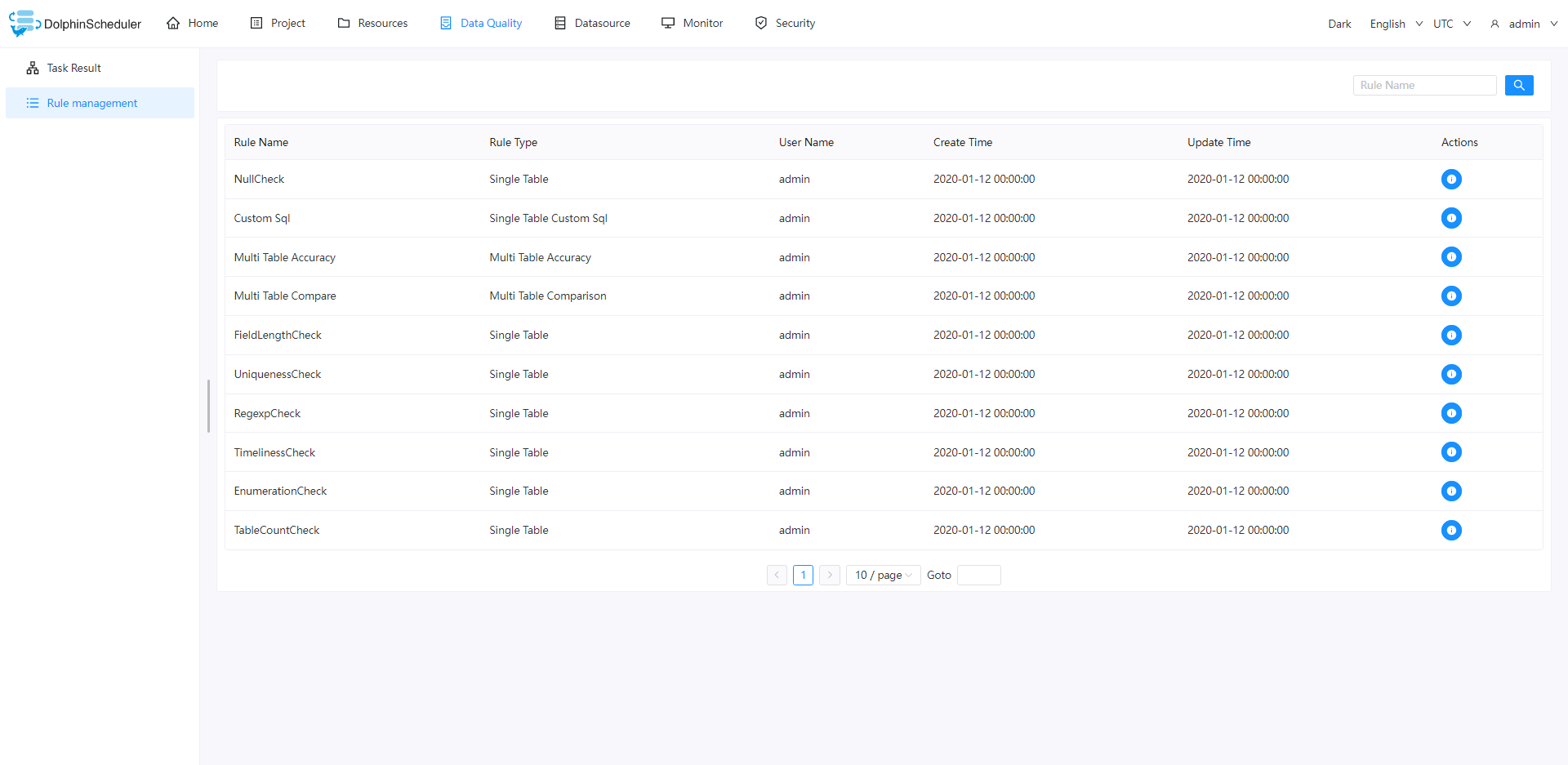1568x765 pixels.
Task: View details of the TableCountCheck rule
Action: (x=1451, y=530)
